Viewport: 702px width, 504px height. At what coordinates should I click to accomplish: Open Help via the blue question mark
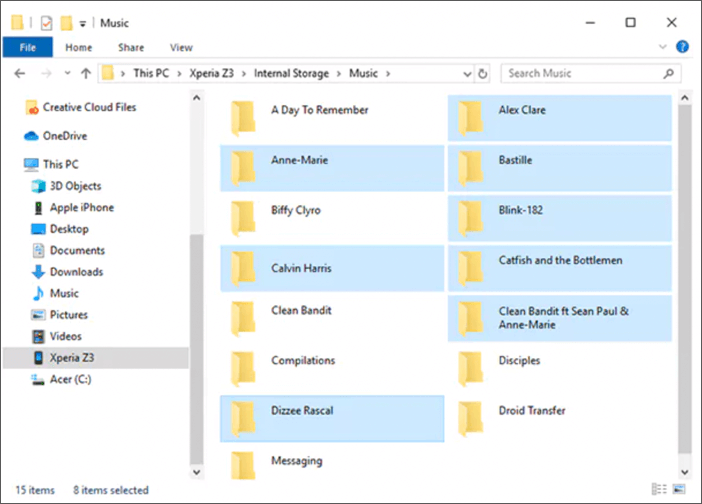682,47
